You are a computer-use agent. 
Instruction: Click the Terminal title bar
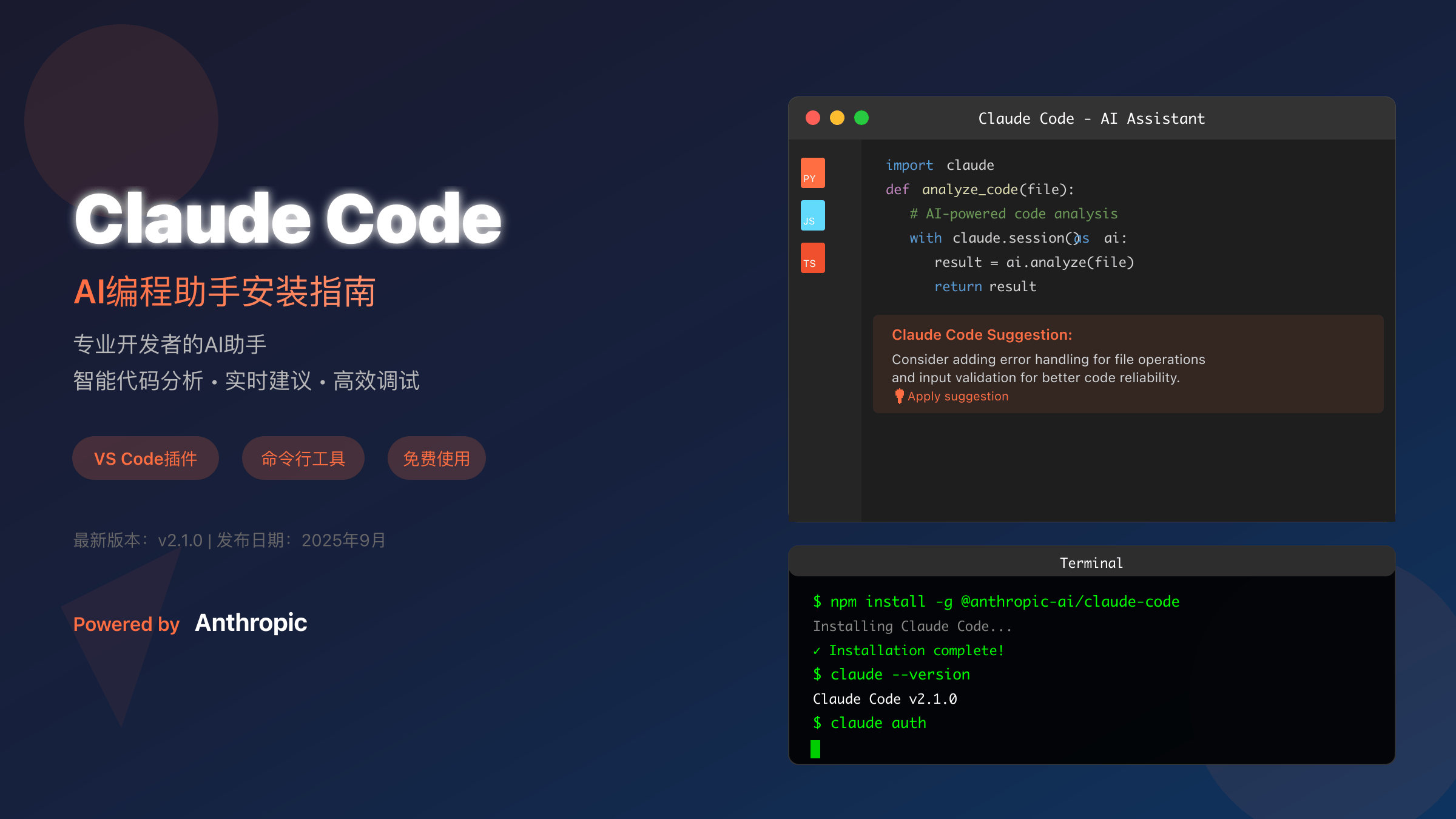coord(1092,561)
